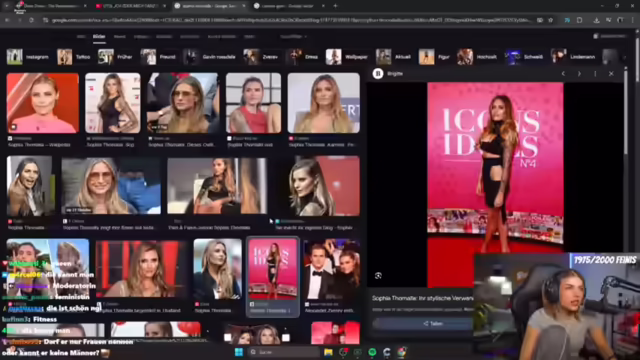Switch to the Bilder search tab
Image resolution: width=640 pixels, height=360 pixels.
(x=99, y=37)
